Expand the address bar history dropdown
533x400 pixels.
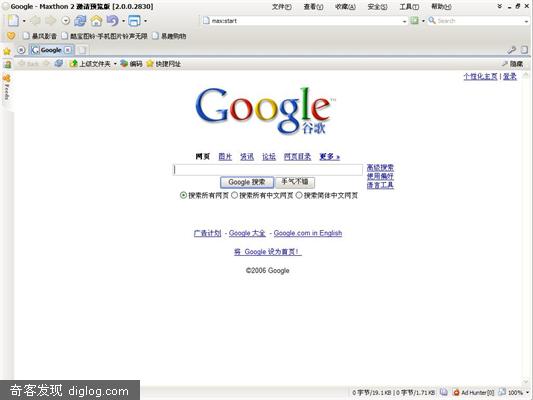[404, 21]
